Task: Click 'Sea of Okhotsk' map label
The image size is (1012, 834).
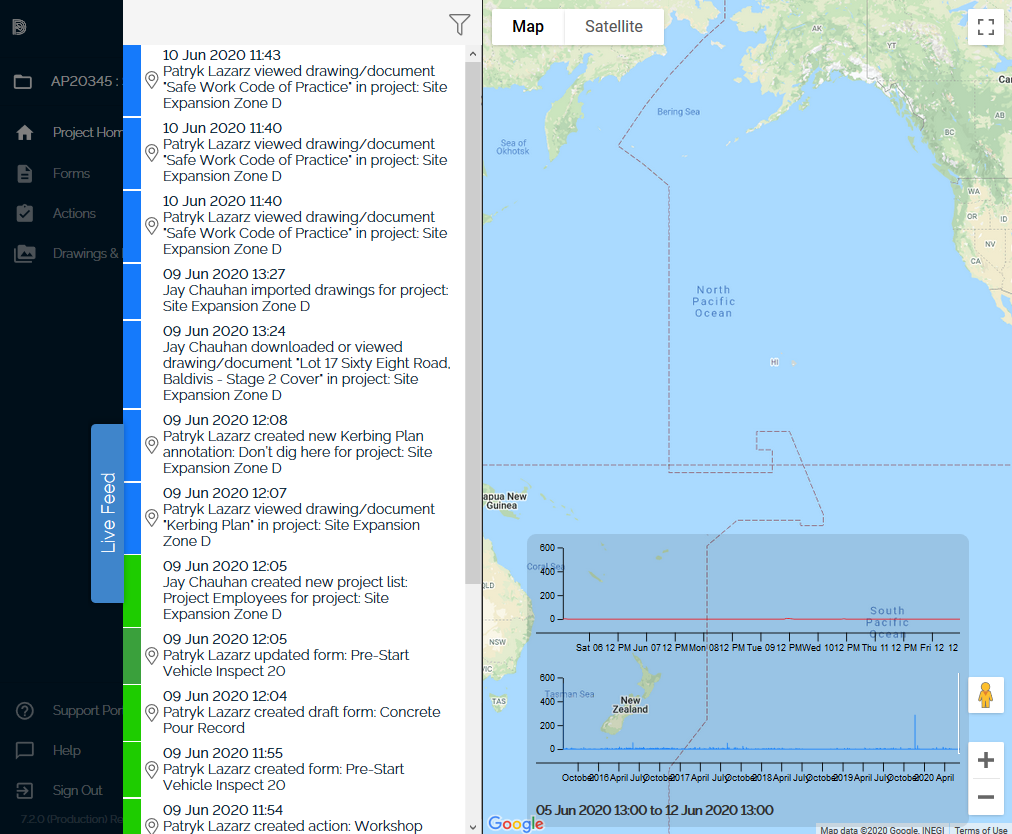Action: [x=512, y=147]
